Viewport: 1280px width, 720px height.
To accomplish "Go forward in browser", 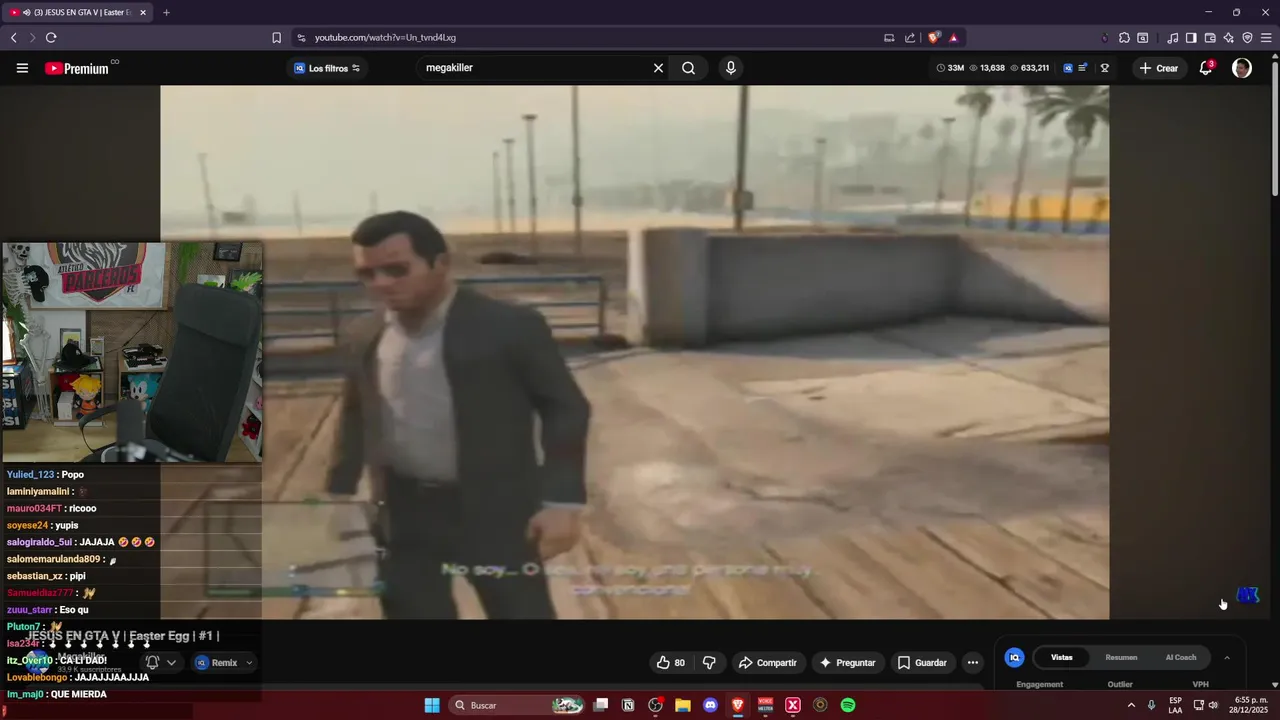I will [32, 37].
